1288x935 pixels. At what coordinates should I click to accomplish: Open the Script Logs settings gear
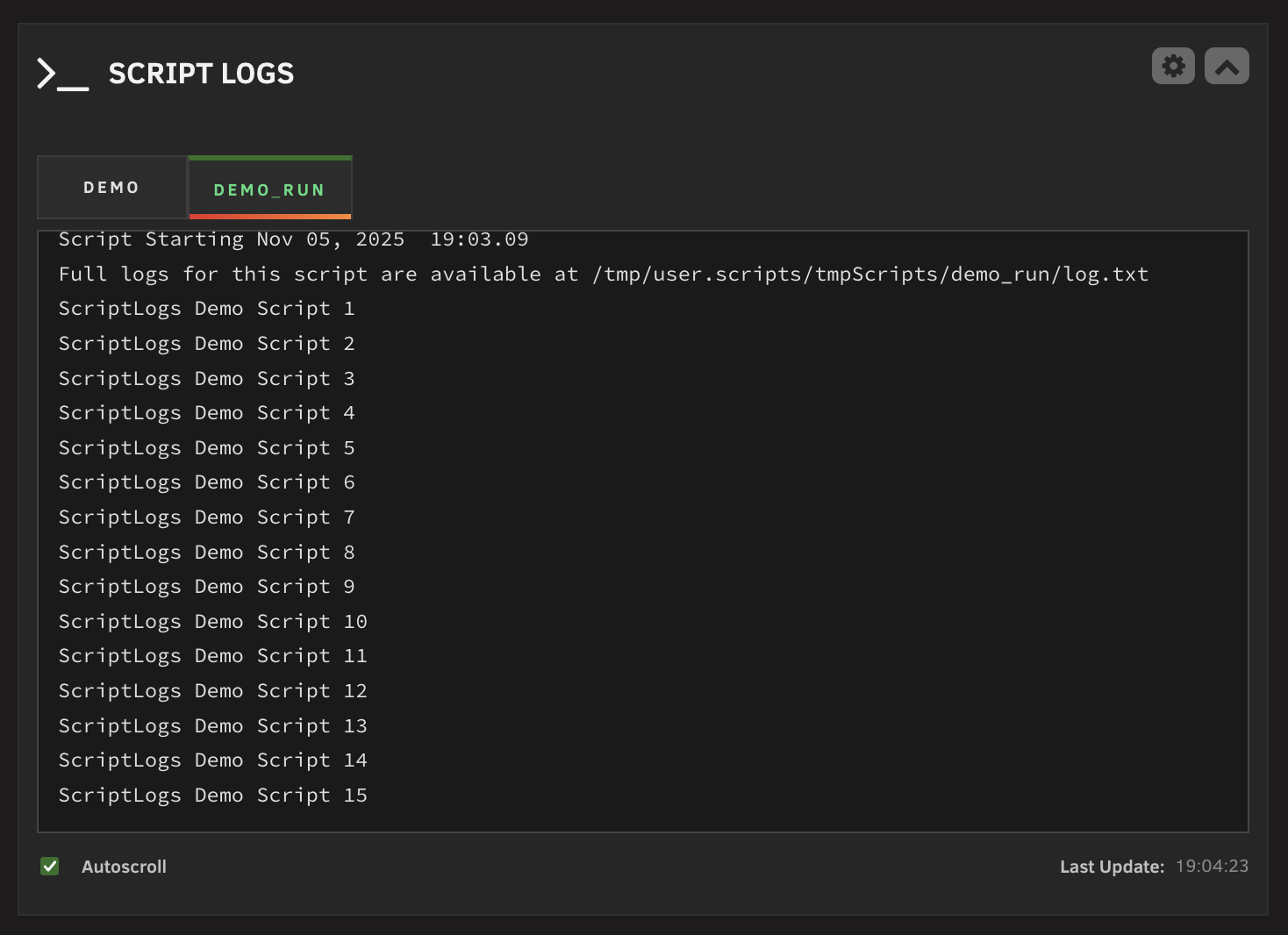point(1173,66)
